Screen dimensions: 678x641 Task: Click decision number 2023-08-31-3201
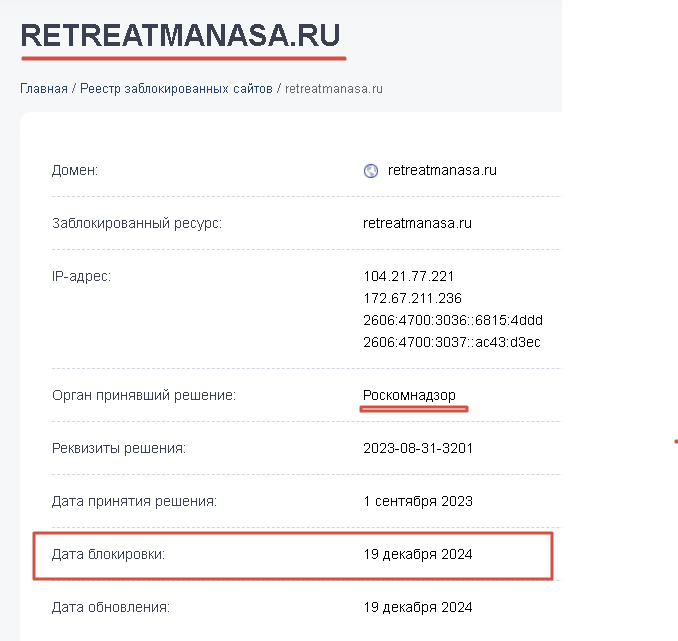(418, 448)
